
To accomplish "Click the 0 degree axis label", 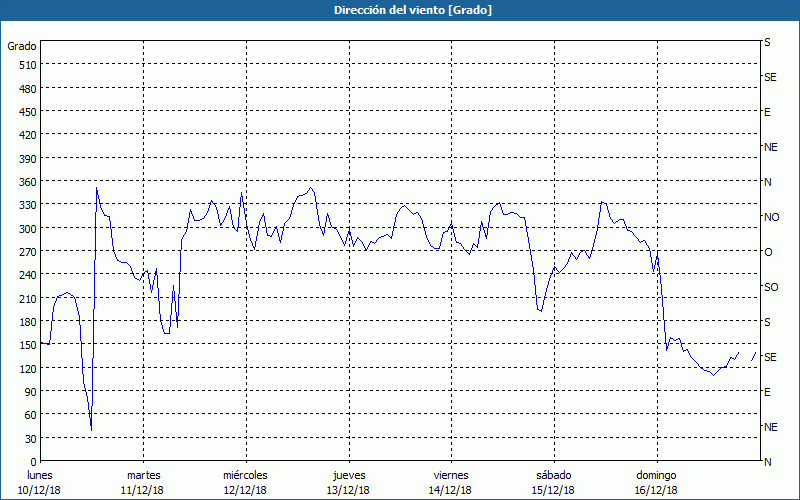I will 34,462.
